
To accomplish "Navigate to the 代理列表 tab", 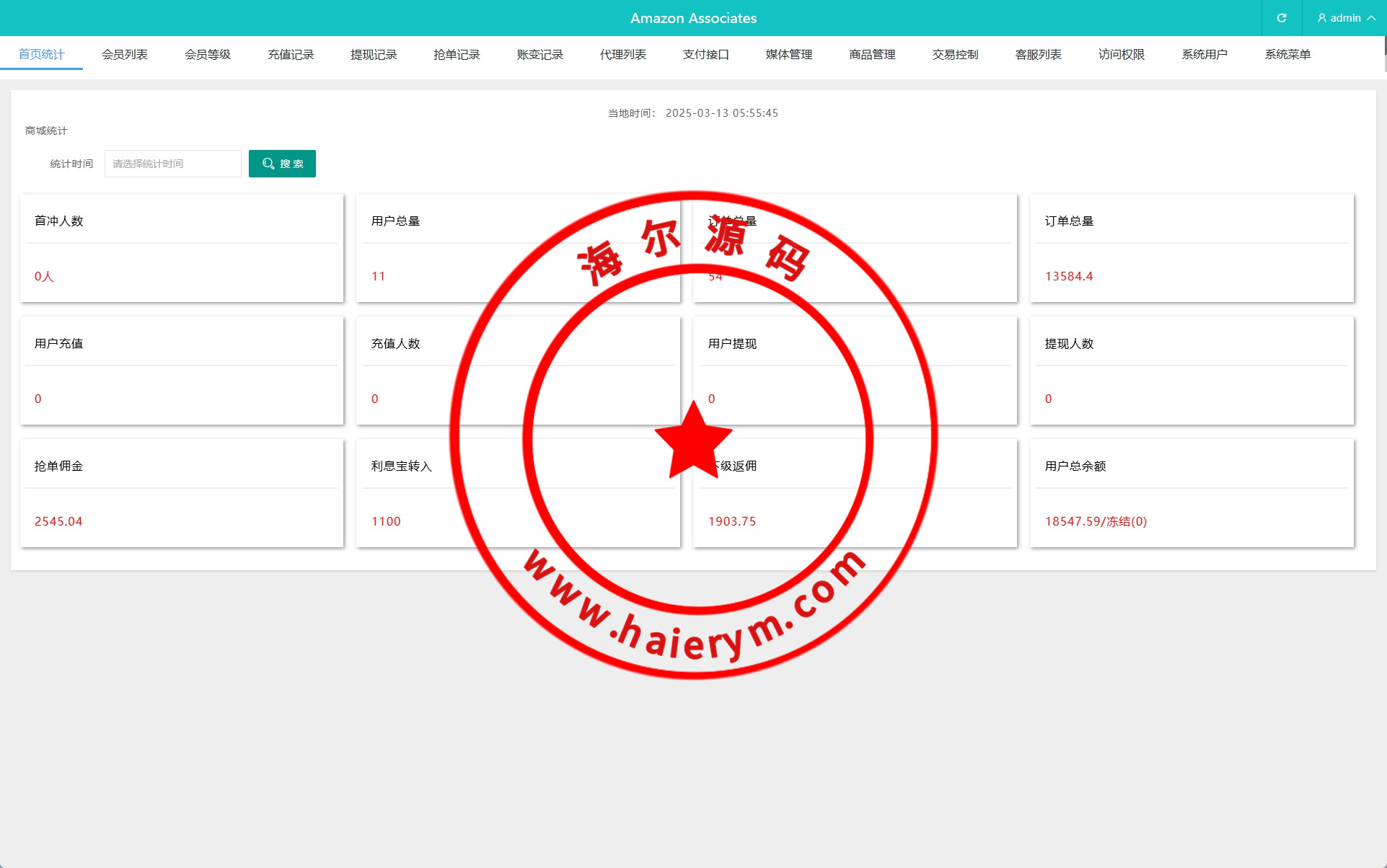I will coord(623,54).
